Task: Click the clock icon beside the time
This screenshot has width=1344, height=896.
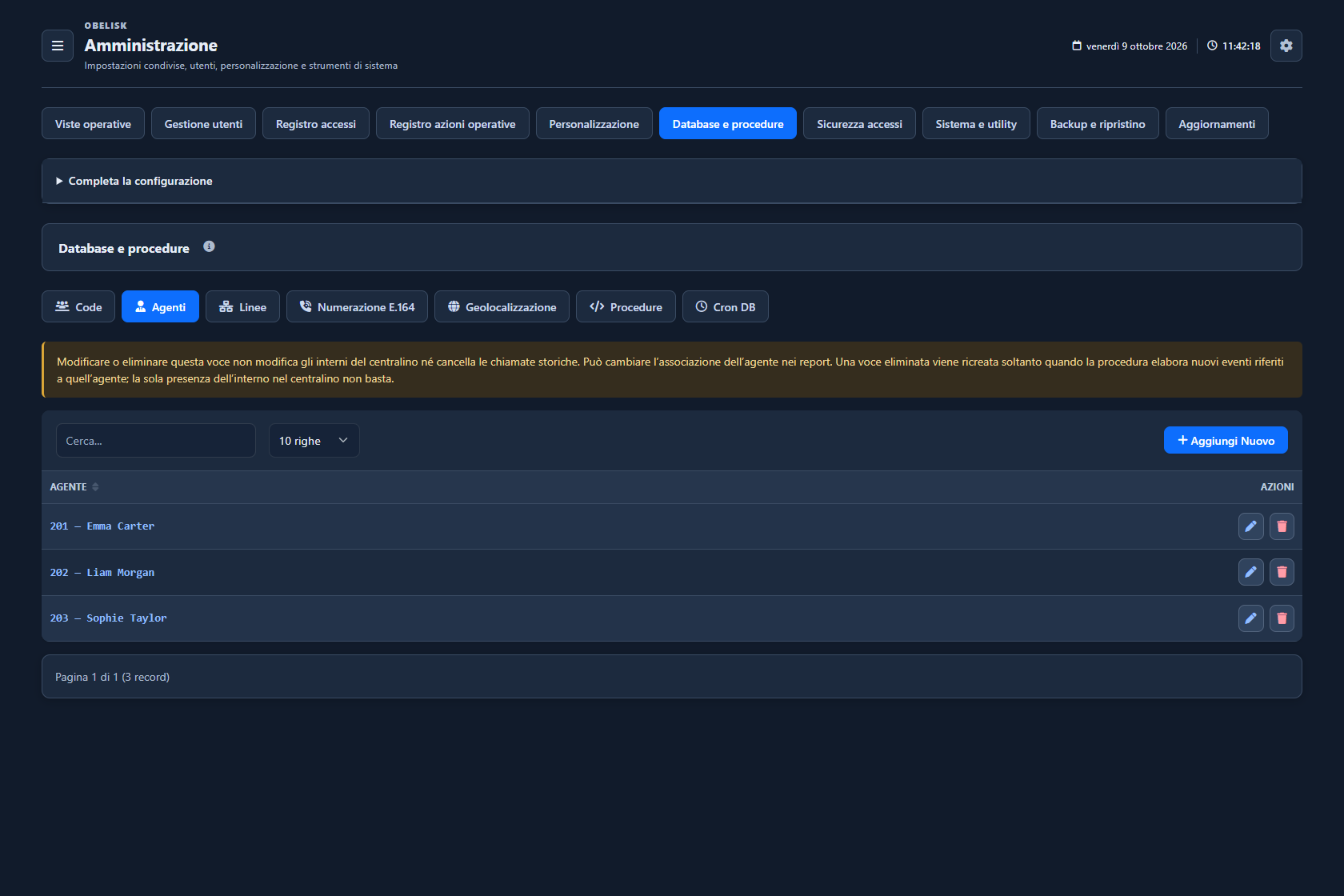Action: (x=1212, y=46)
